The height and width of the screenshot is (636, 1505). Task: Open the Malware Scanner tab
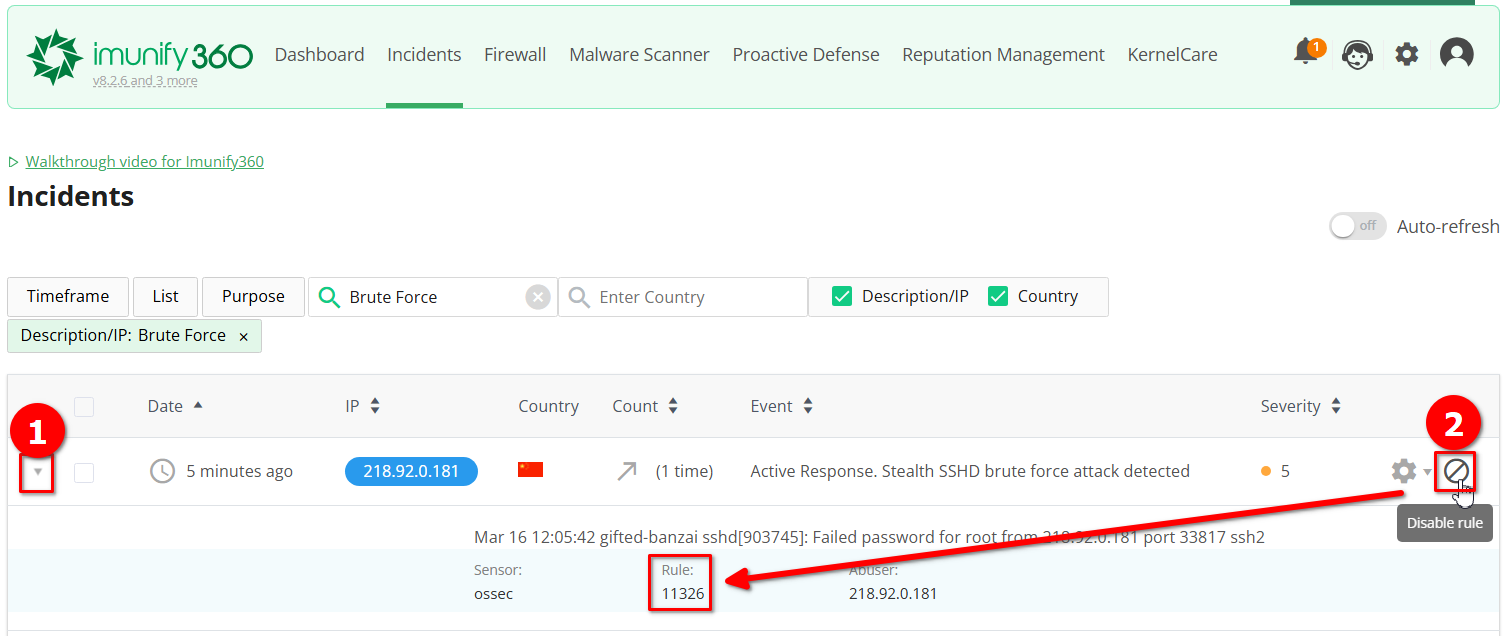click(x=639, y=55)
